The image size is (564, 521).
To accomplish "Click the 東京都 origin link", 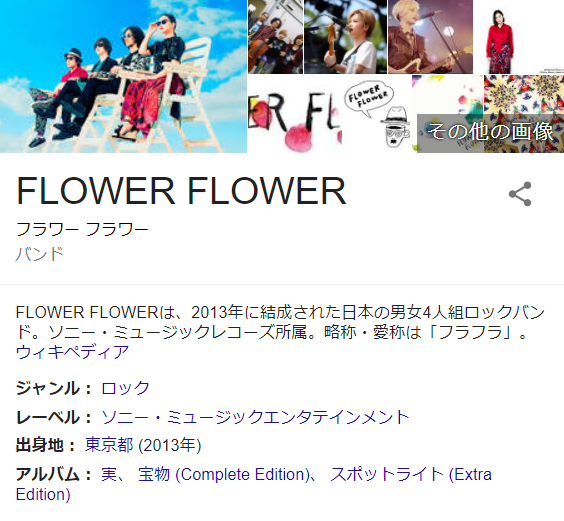I will pyautogui.click(x=109, y=445).
